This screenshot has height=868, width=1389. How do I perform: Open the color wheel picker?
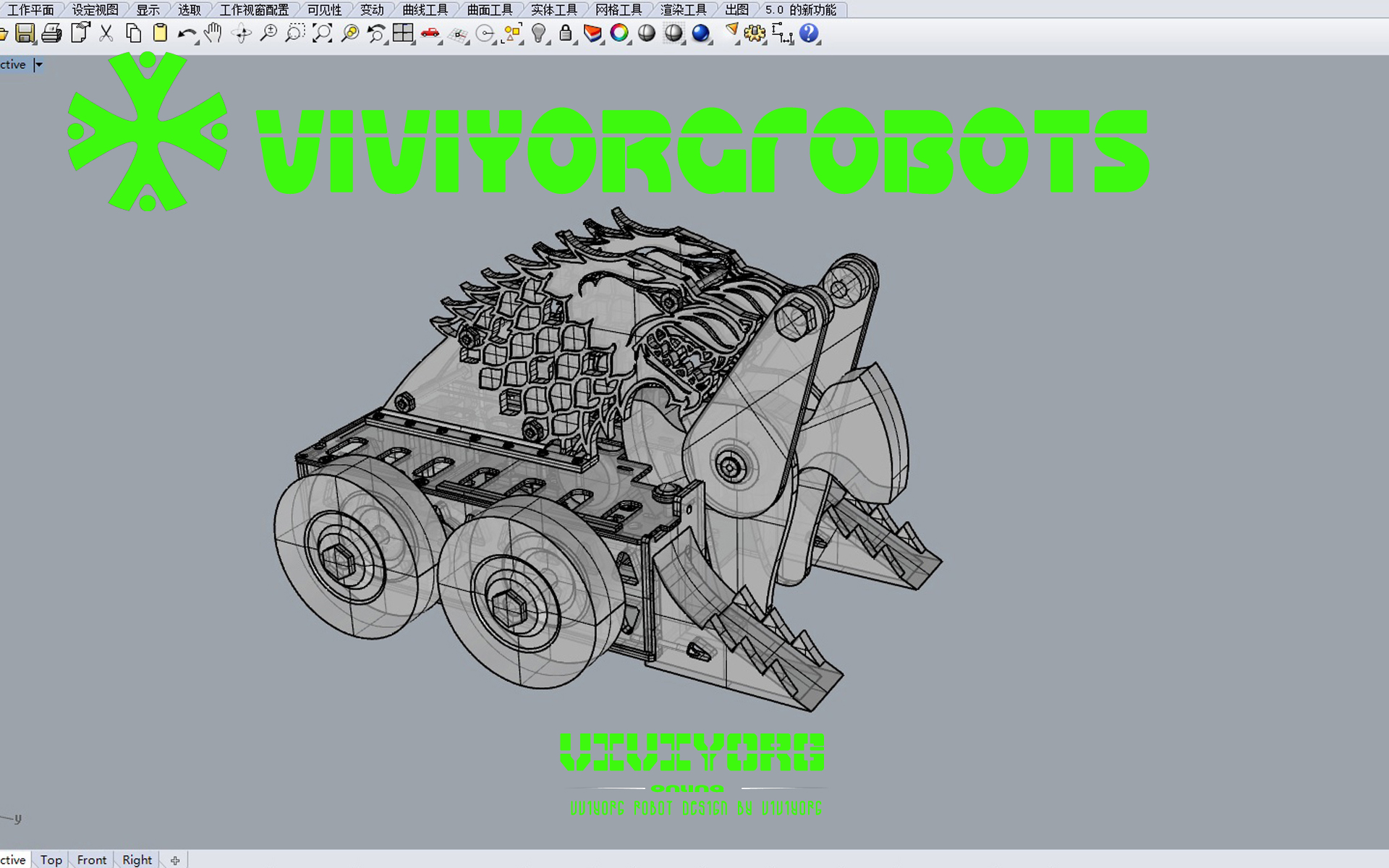tap(619, 33)
